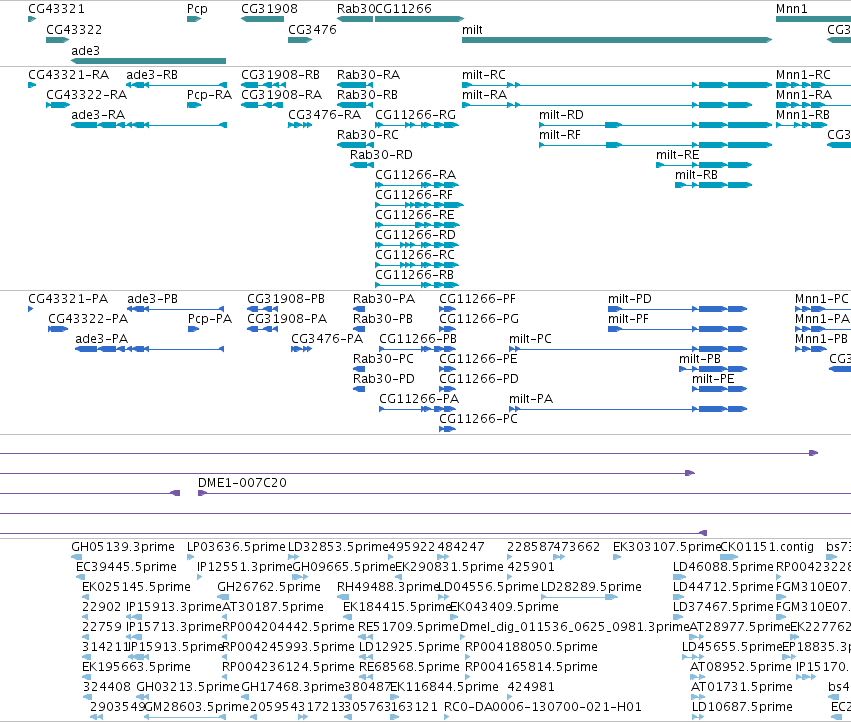Screen dimensions: 851x722
Task: Click transcript milt-RE
Action: 677,155
